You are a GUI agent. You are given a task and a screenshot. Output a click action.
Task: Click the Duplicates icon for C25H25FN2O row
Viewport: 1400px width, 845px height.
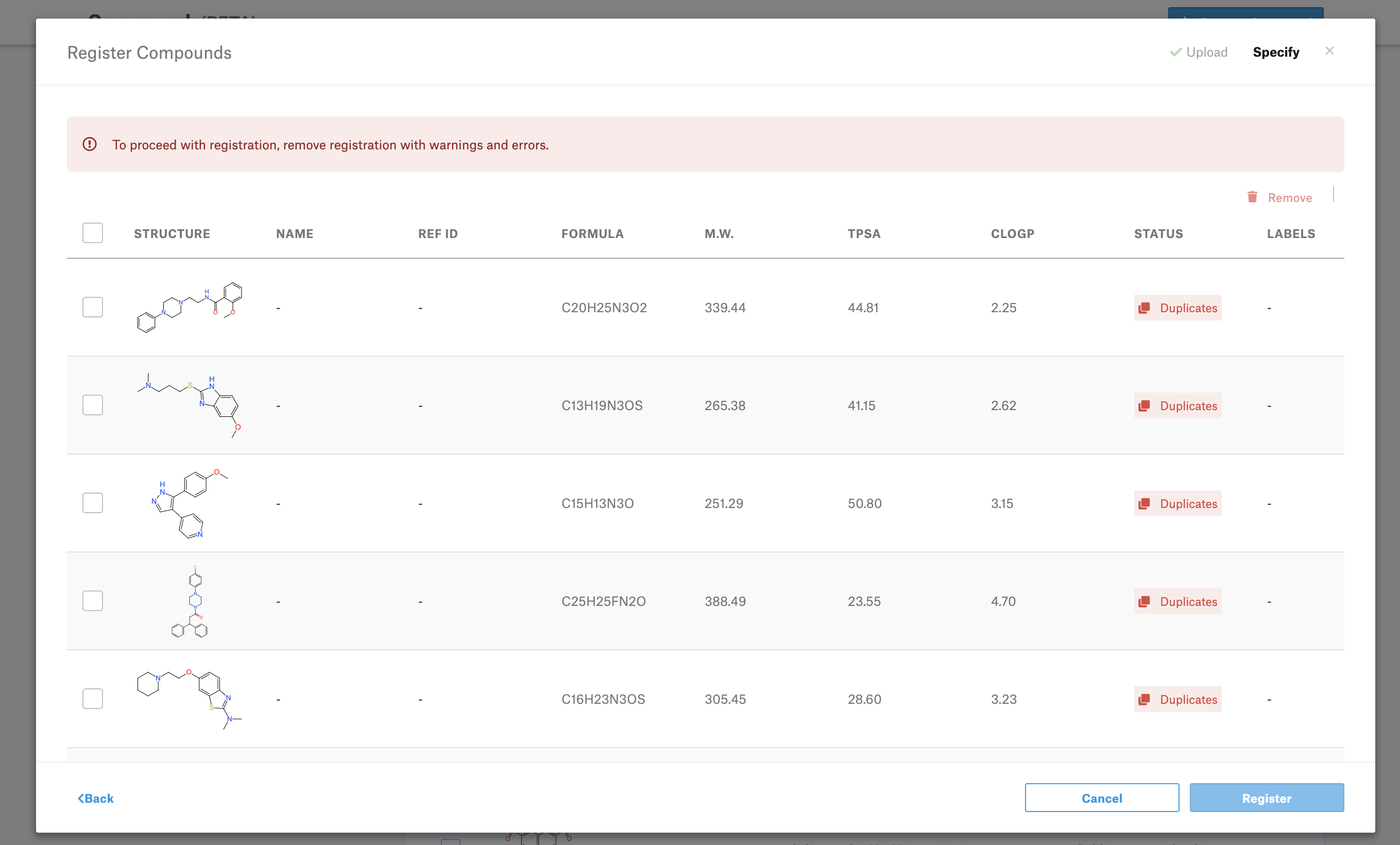1145,601
